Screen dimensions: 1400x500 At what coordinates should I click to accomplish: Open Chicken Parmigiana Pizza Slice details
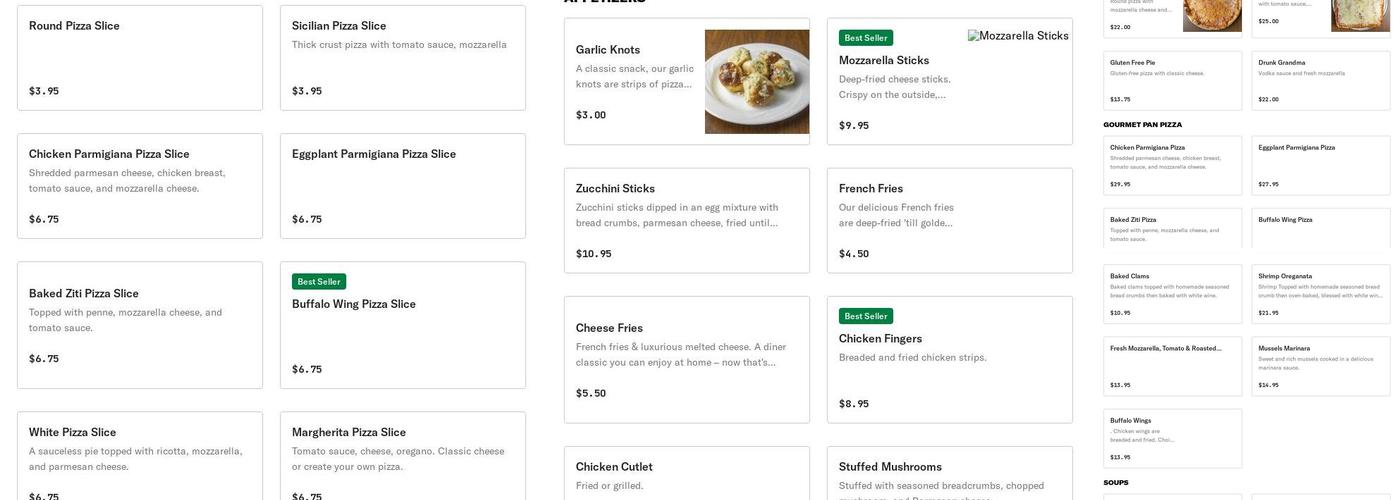click(x=140, y=186)
